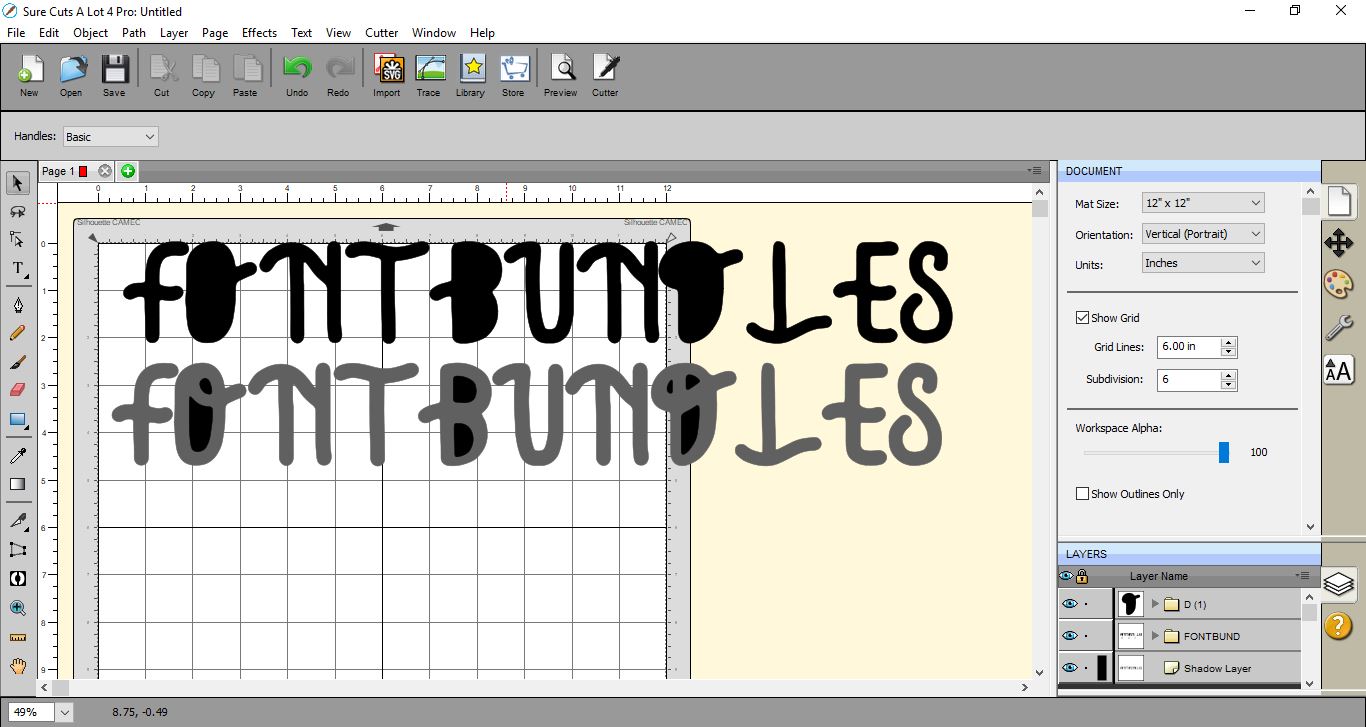Select the Type text tool

click(x=18, y=268)
